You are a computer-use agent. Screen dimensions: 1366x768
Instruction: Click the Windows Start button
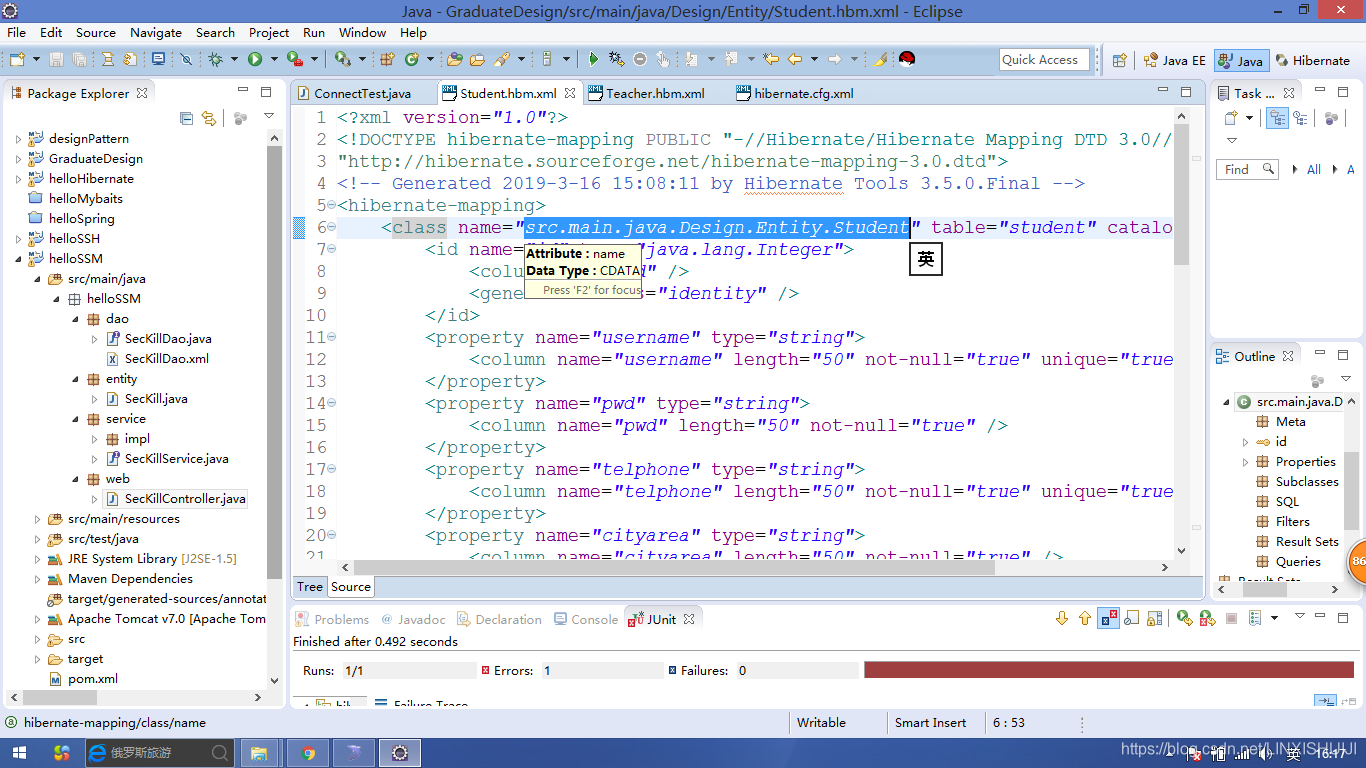point(19,753)
